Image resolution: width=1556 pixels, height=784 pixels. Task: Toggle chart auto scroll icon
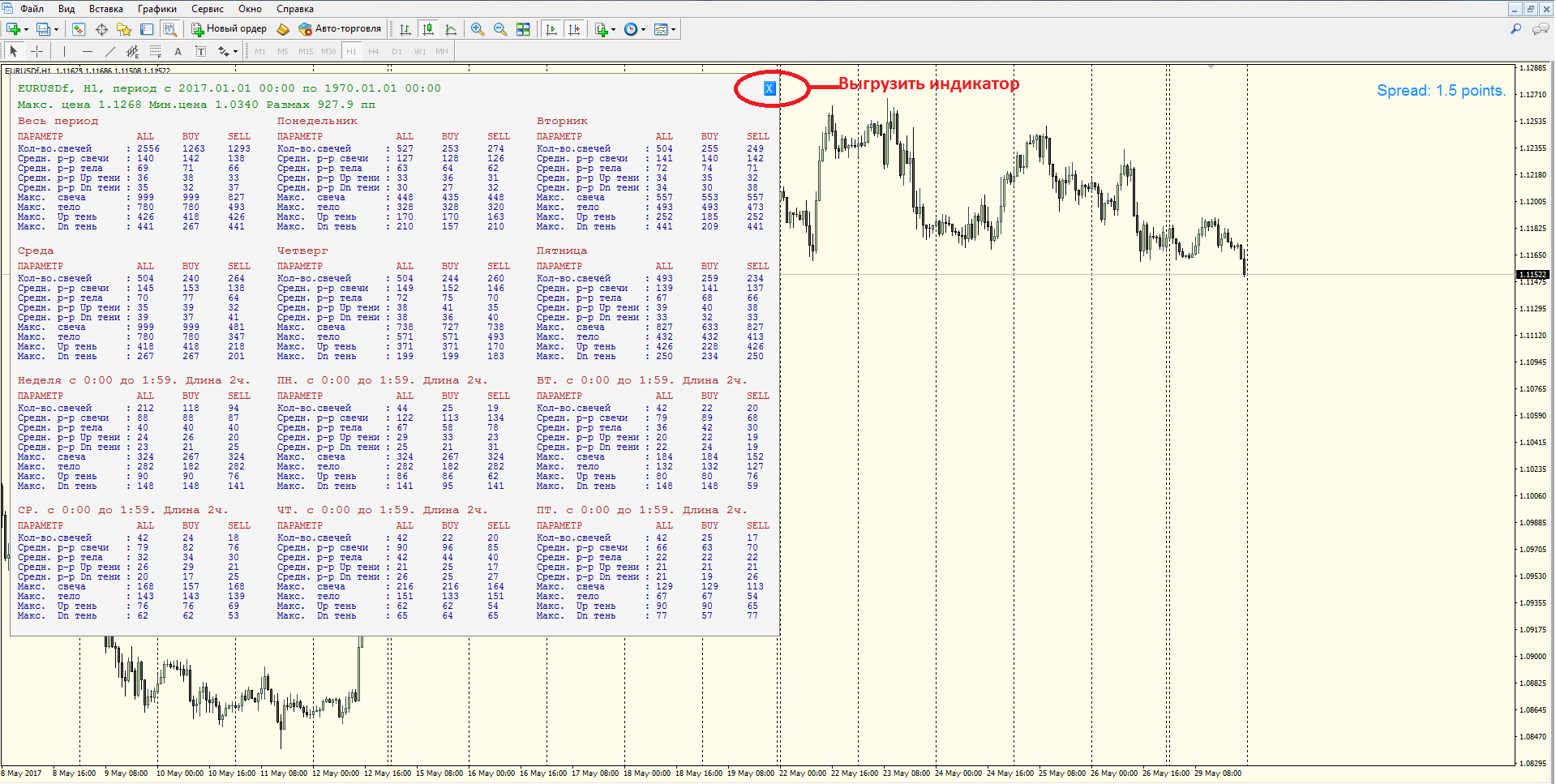pos(551,29)
